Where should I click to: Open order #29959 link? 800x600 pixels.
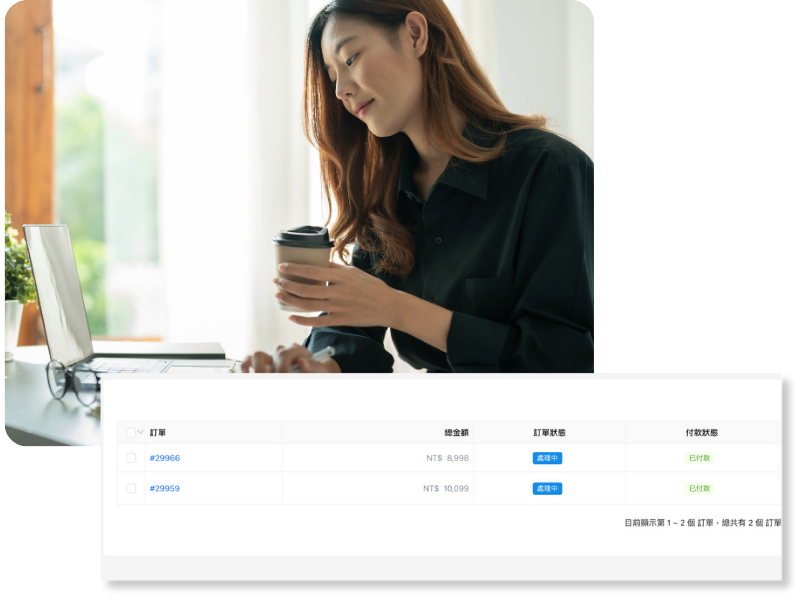[165, 488]
